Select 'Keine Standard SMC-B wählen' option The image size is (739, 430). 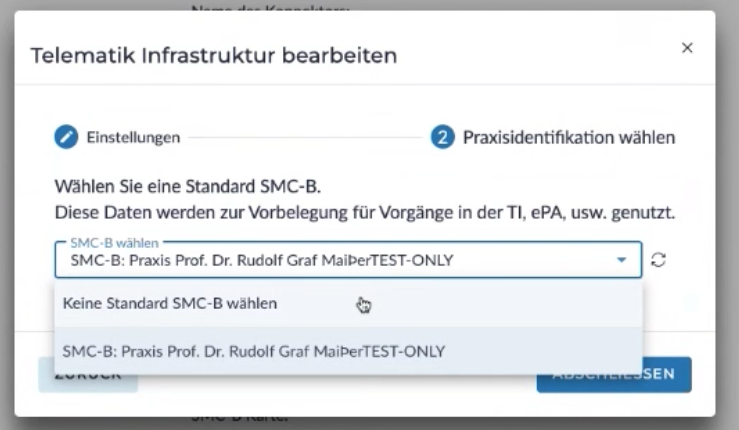click(170, 302)
